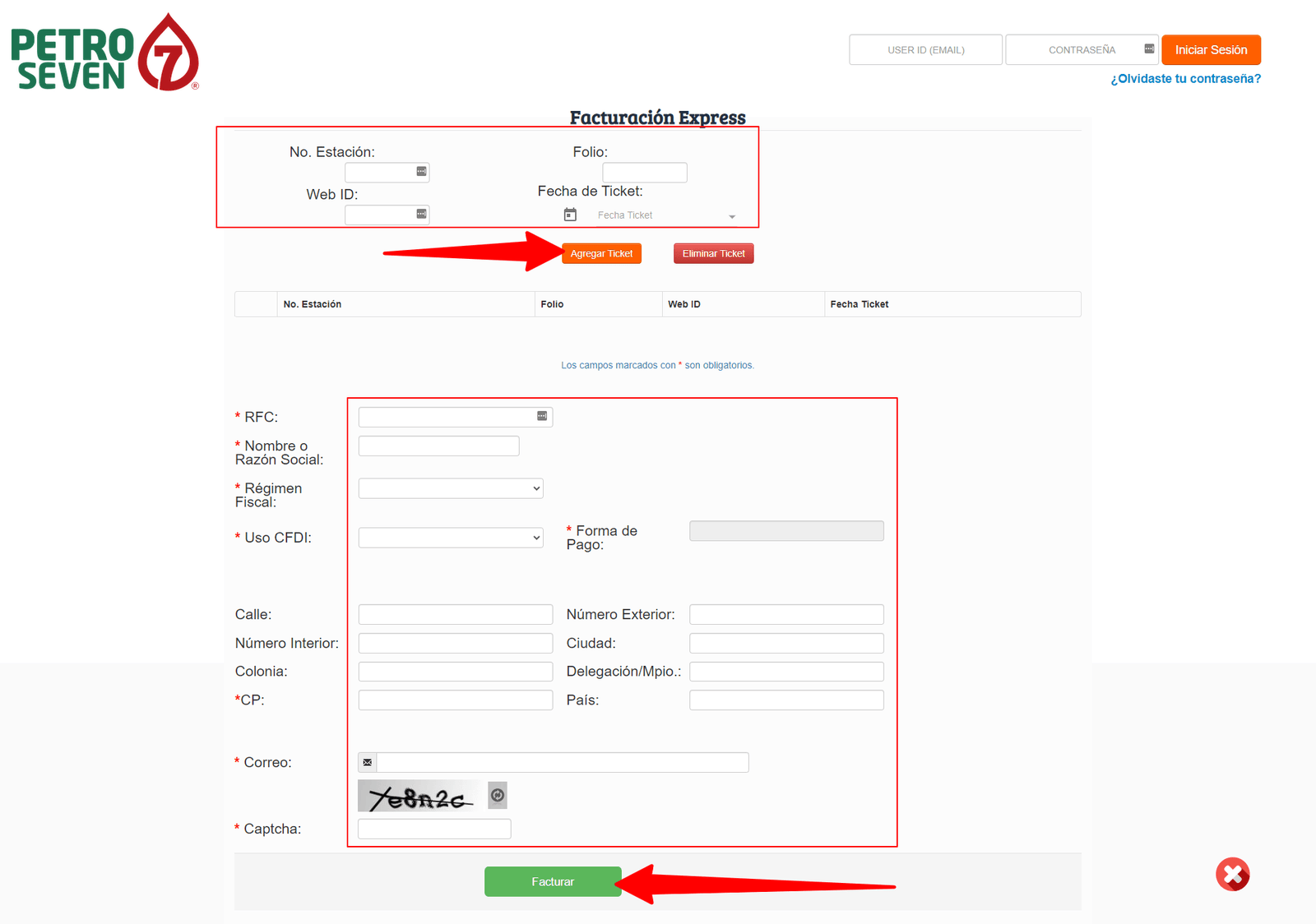The width and height of the screenshot is (1316, 924).
Task: Click the envelope icon in Correo field
Action: pos(368,762)
